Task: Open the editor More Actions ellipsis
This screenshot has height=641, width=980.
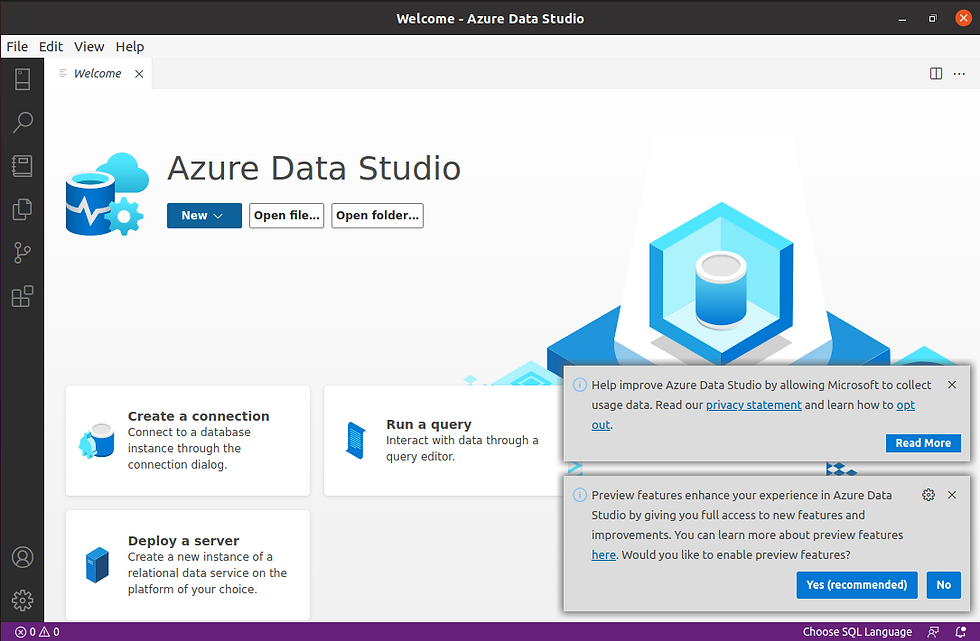Action: pos(959,74)
